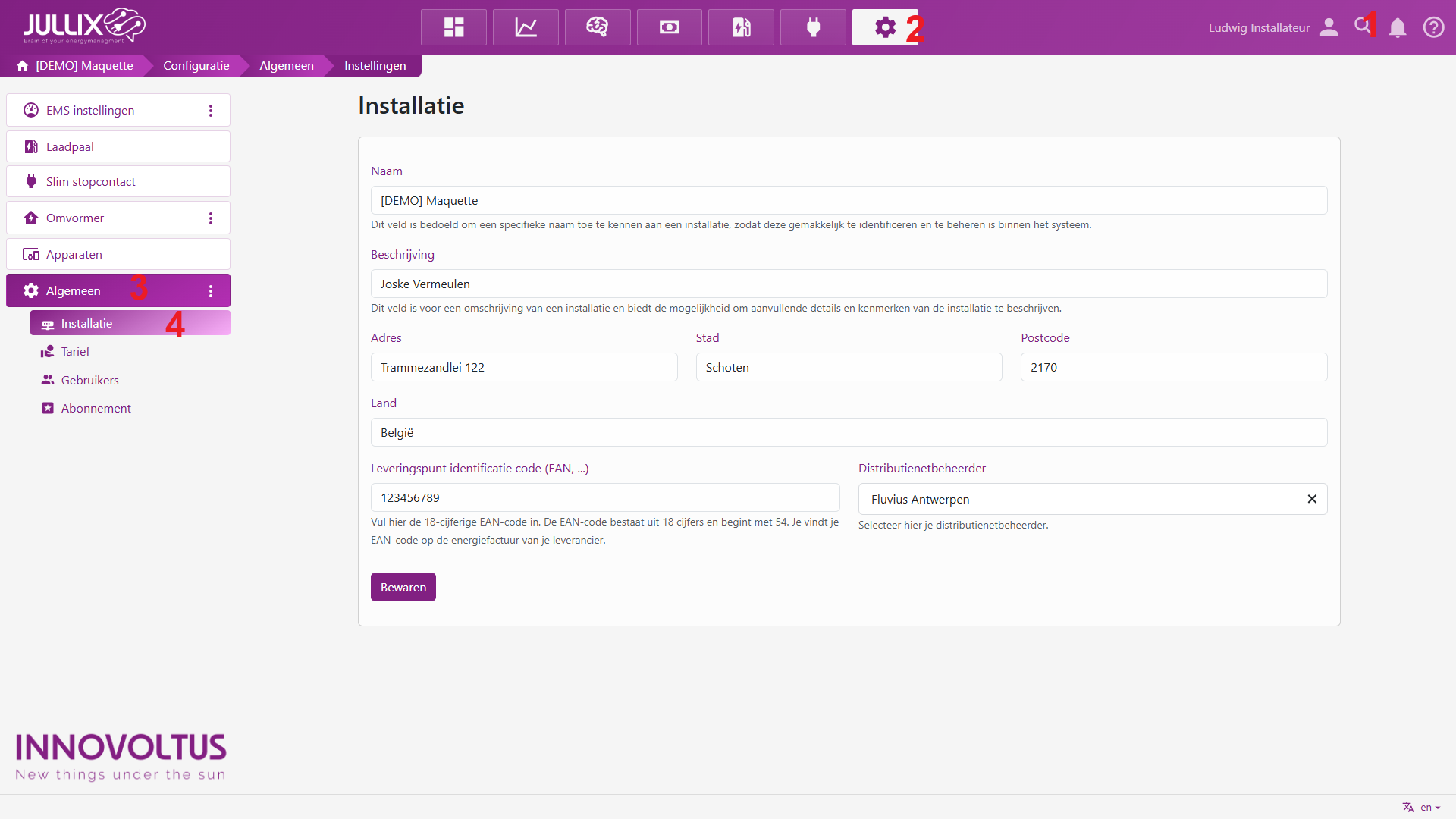The height and width of the screenshot is (819, 1456).
Task: Open the Distributienetbeheerder combo box
Action: point(1077,499)
